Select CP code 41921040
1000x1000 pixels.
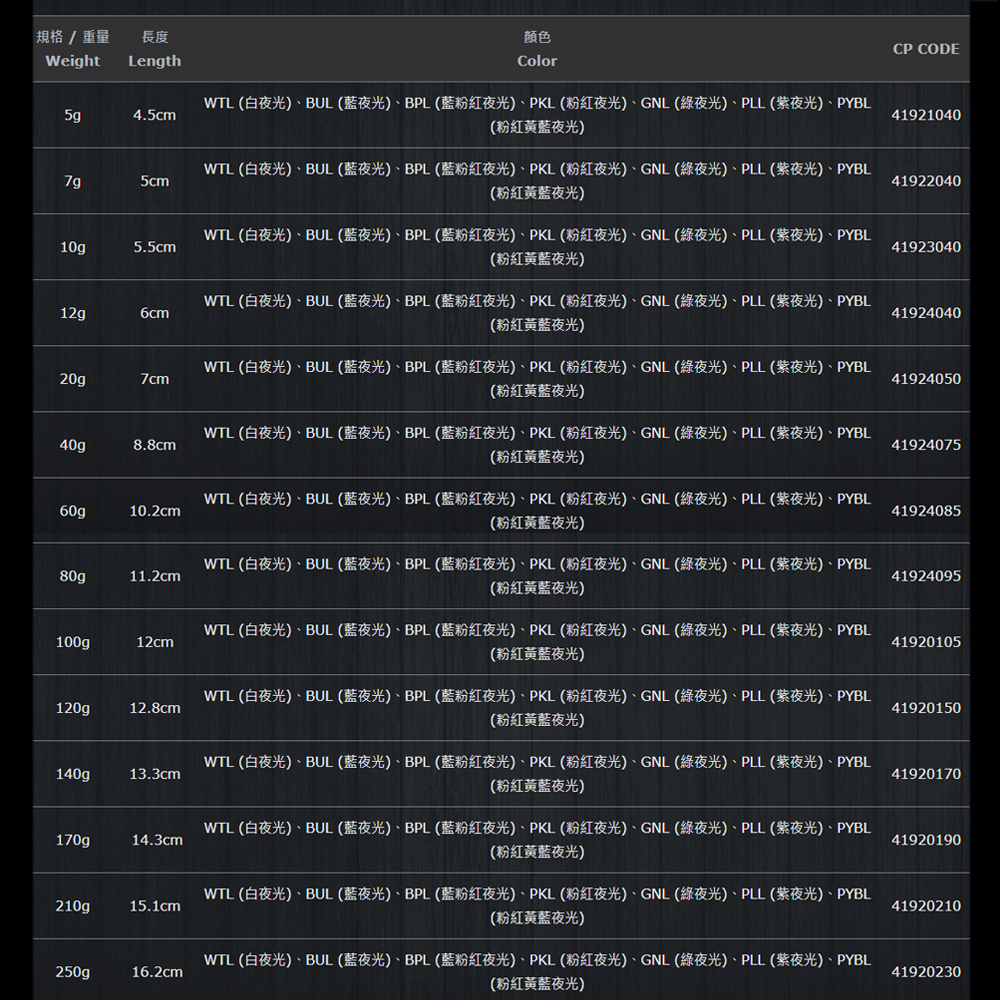[x=925, y=115]
